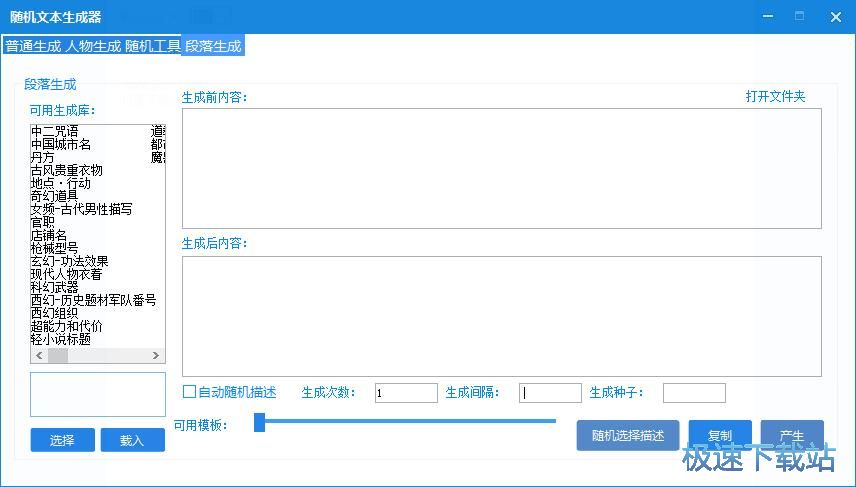
Task: Select 科幻武器 in the library list
Action: (55, 287)
